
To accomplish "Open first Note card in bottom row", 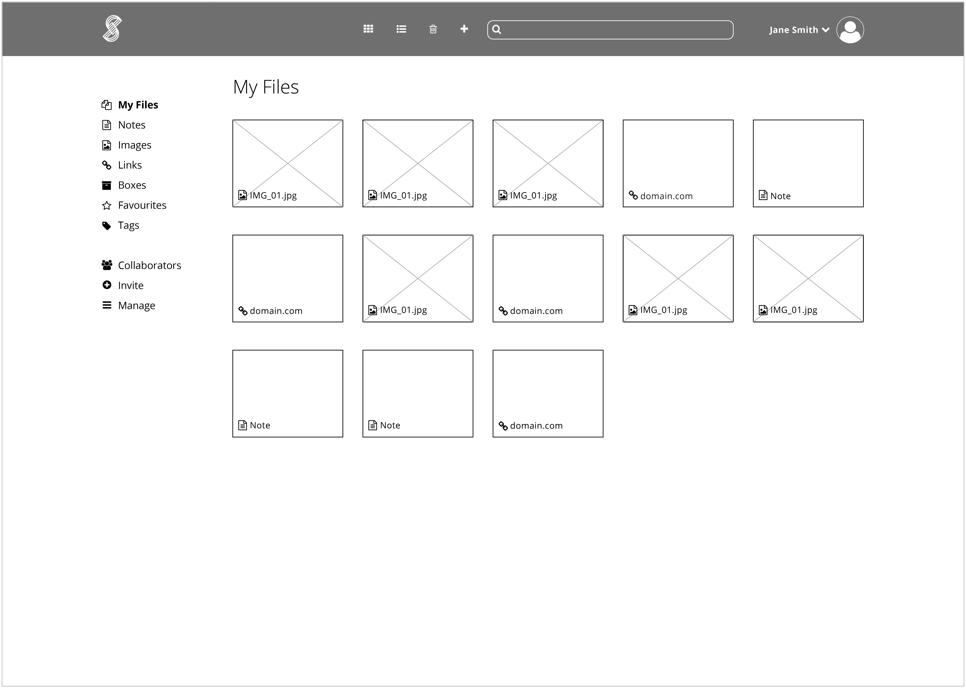I will tap(288, 394).
